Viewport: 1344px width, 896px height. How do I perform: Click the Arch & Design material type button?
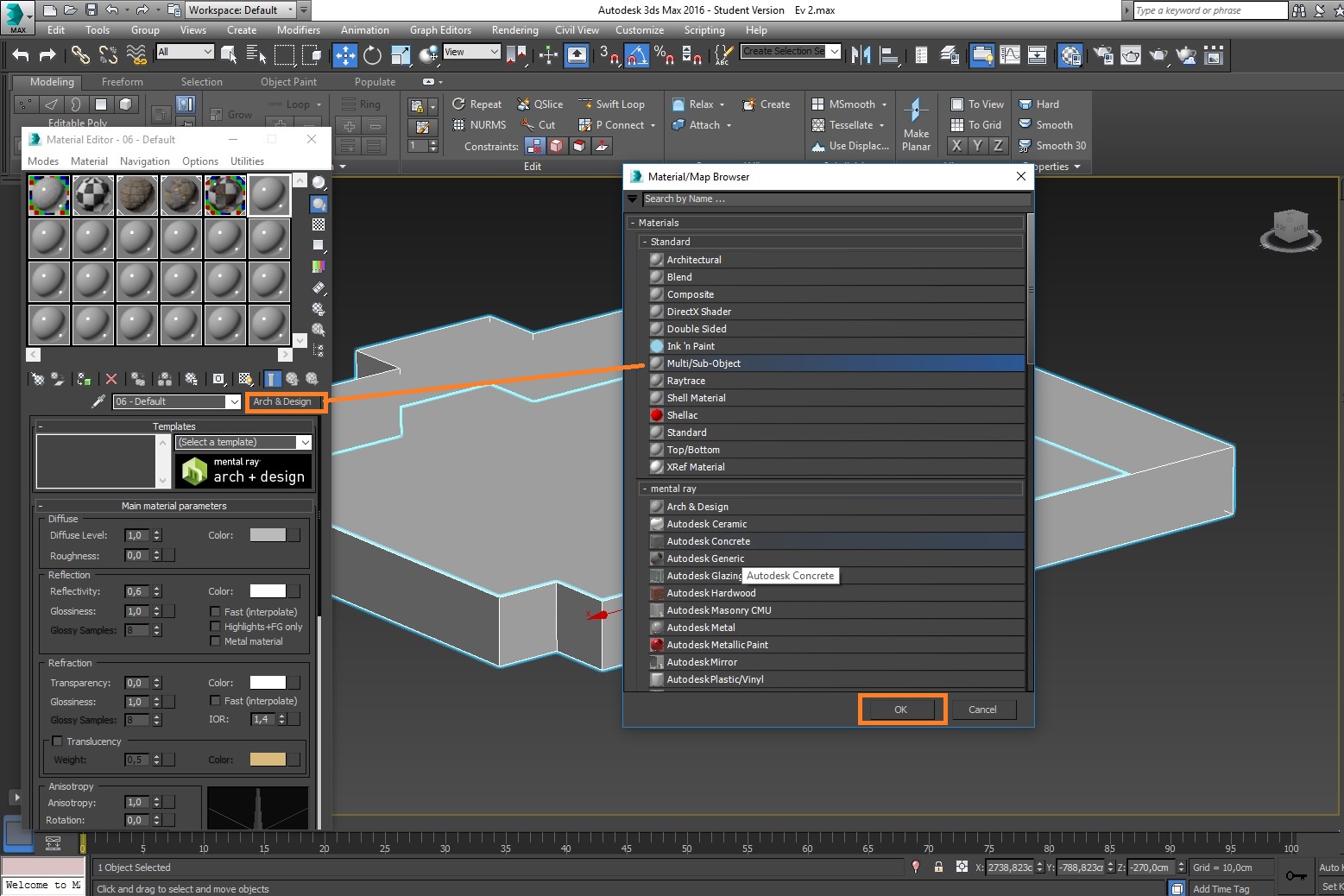click(285, 401)
